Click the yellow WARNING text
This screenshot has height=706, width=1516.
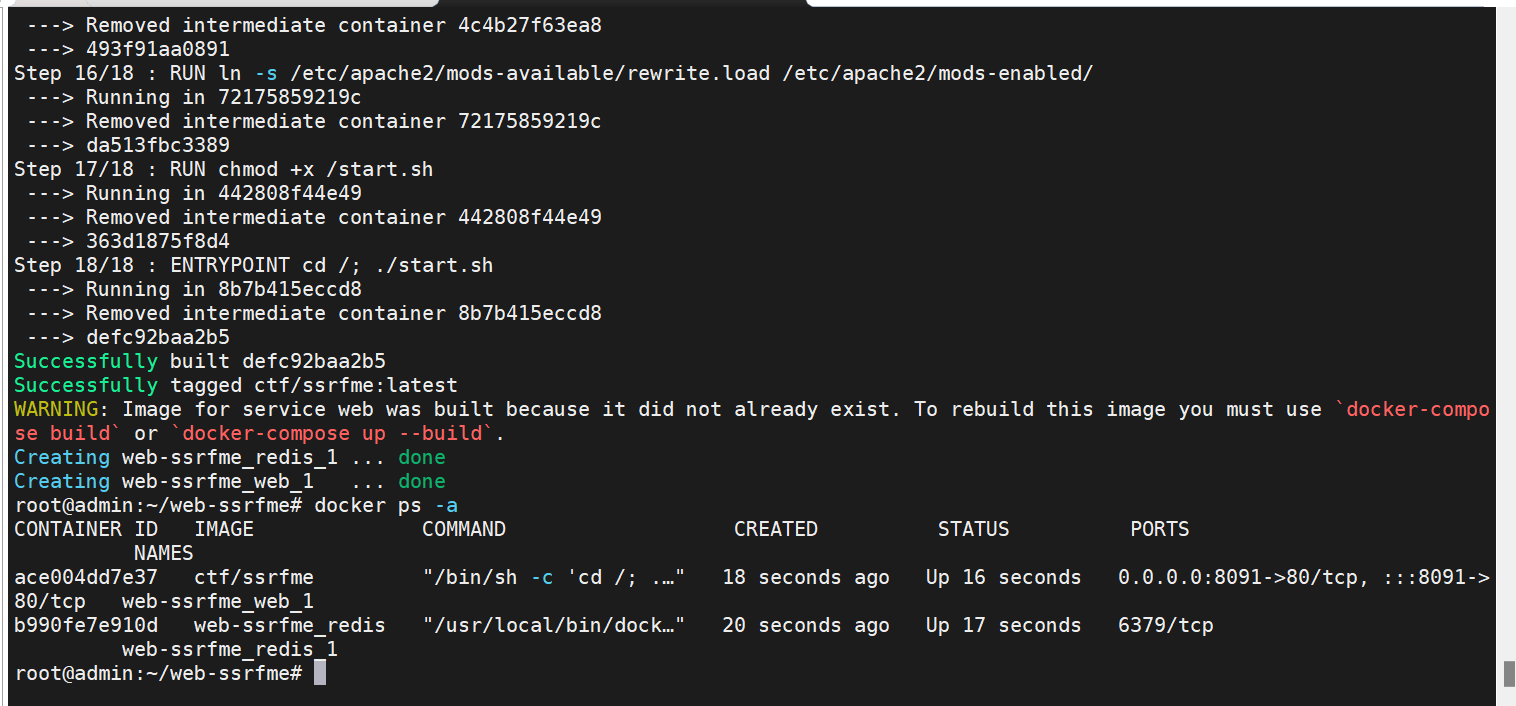pyautogui.click(x=56, y=409)
